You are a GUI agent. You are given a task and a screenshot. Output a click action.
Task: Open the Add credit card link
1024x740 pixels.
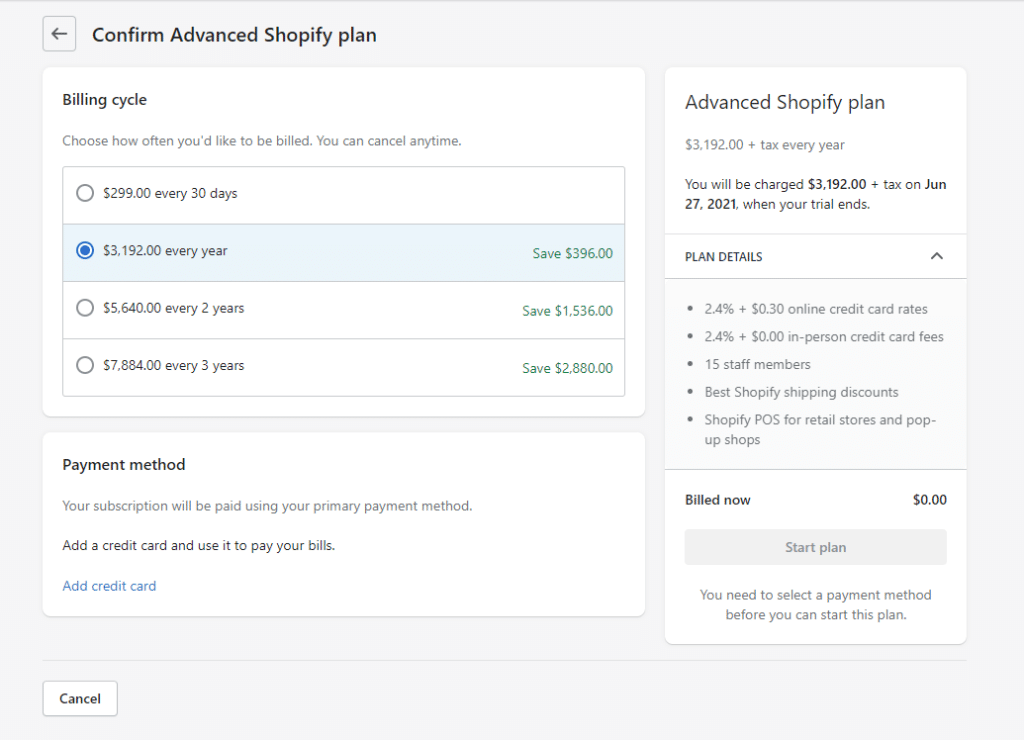tap(109, 586)
